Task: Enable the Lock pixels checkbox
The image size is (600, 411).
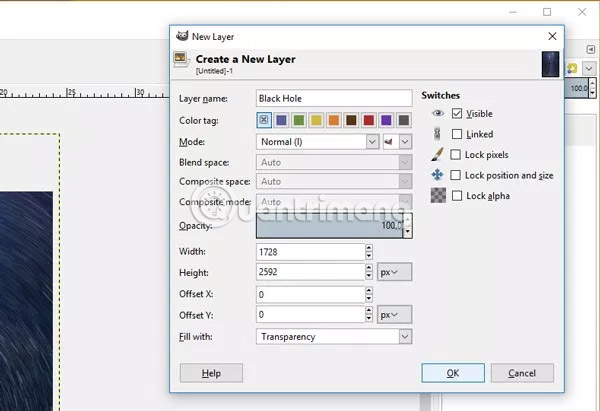Action: pos(455,155)
